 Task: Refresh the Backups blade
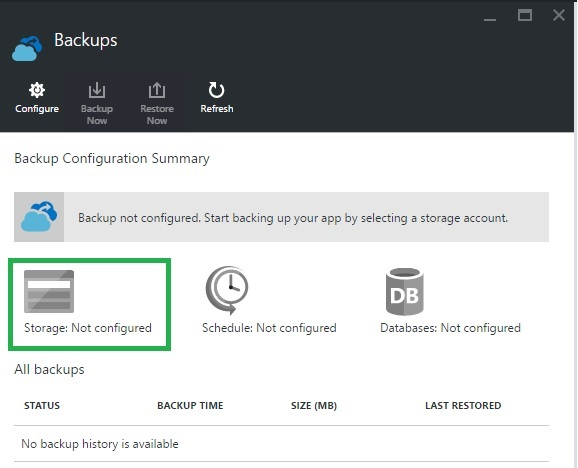pyautogui.click(x=217, y=98)
